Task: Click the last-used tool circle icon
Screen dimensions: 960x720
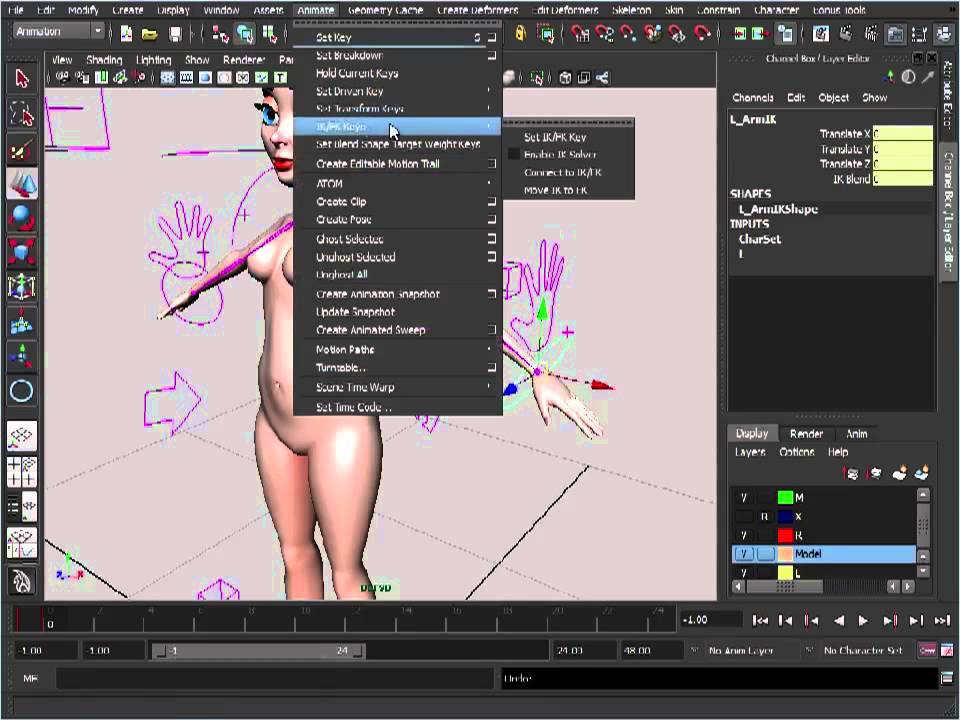Action: click(x=22, y=391)
